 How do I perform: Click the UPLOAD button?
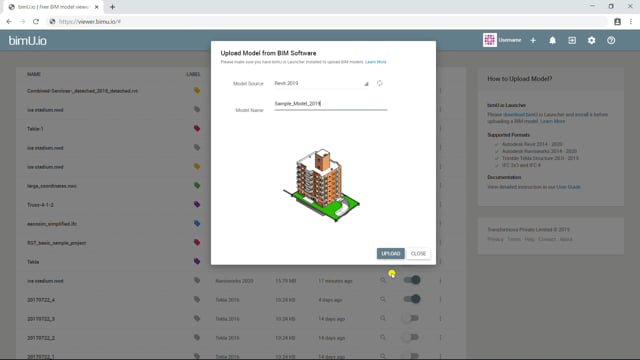pos(391,253)
